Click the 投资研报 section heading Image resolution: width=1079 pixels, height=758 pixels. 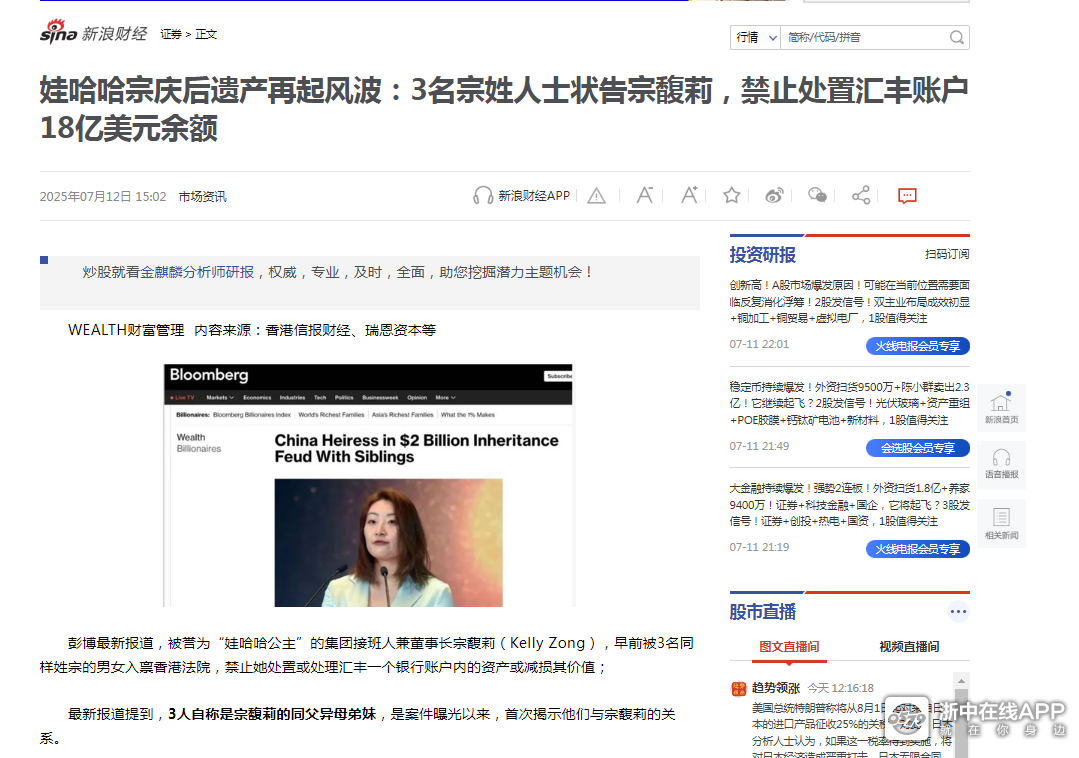tap(762, 255)
